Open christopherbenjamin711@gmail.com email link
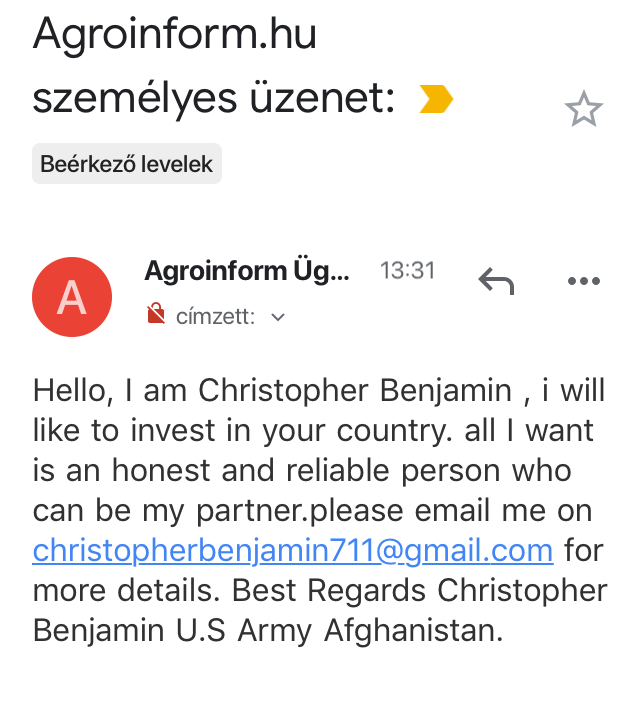The width and height of the screenshot is (640, 715). click(293, 550)
